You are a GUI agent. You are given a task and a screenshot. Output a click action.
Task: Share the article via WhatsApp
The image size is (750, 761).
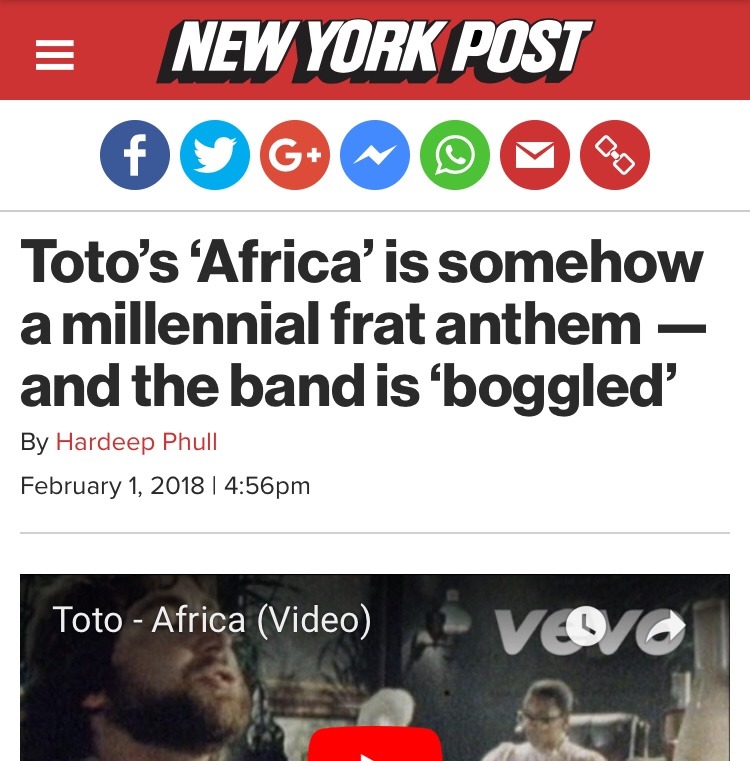pos(455,155)
